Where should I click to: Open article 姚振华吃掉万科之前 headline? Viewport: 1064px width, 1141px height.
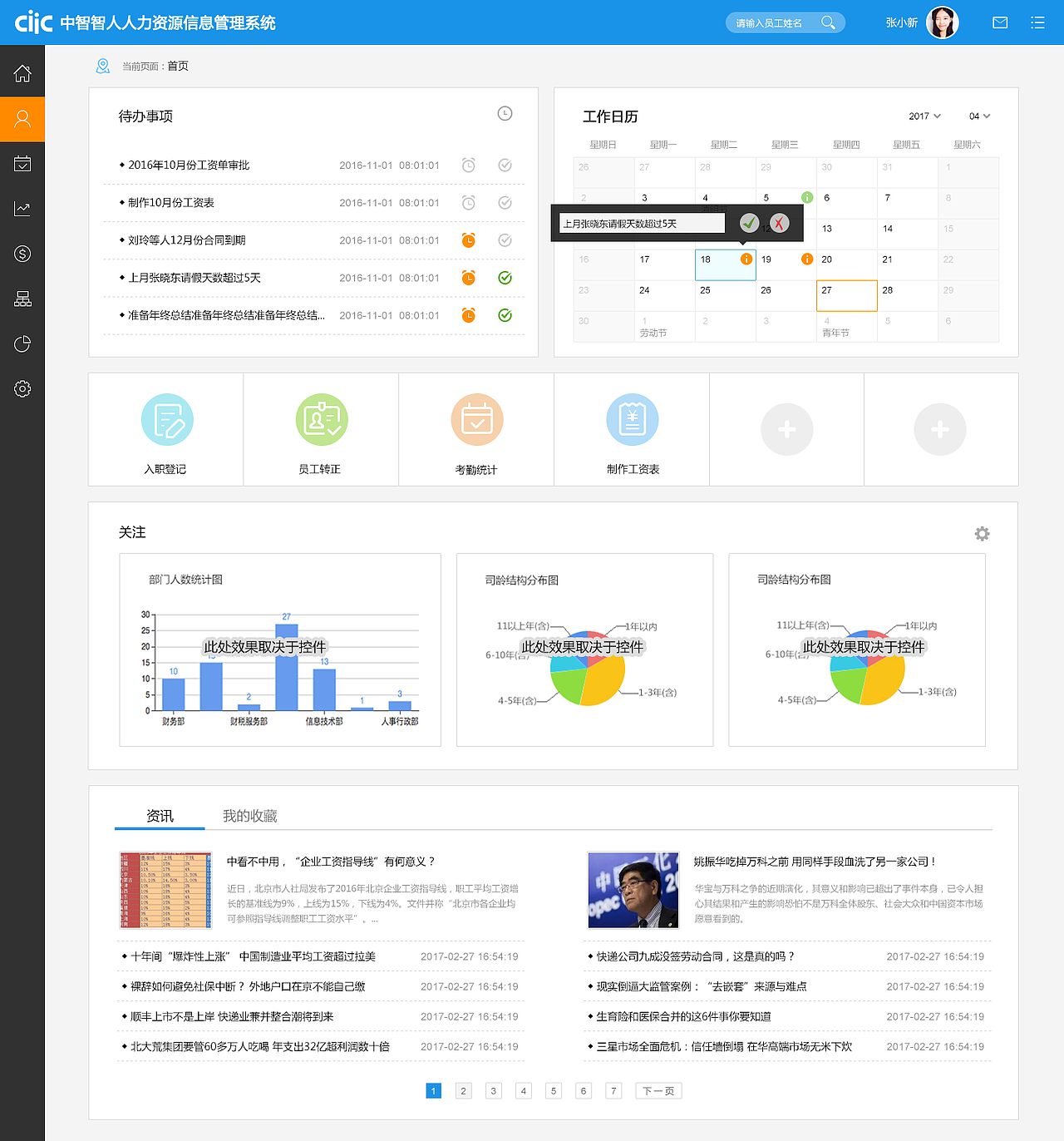(815, 862)
